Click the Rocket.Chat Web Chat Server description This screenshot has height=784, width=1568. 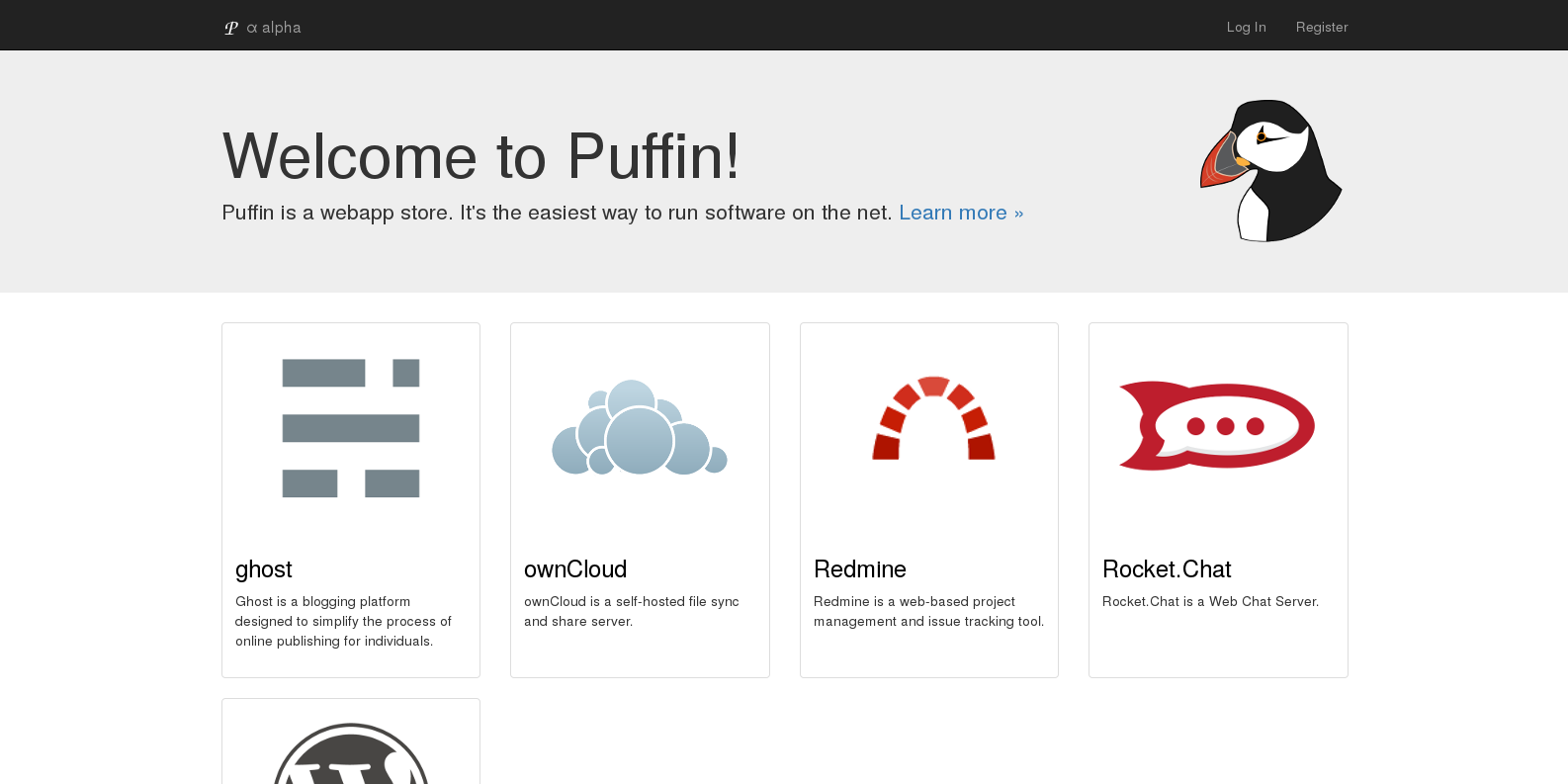coord(1210,601)
